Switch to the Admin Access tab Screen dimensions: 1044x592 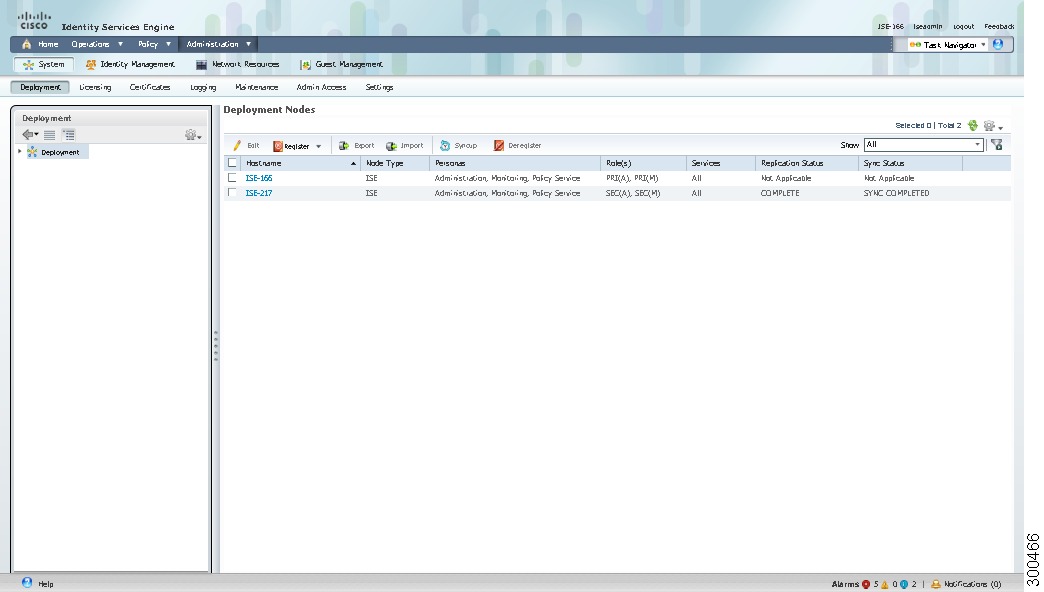(x=321, y=87)
